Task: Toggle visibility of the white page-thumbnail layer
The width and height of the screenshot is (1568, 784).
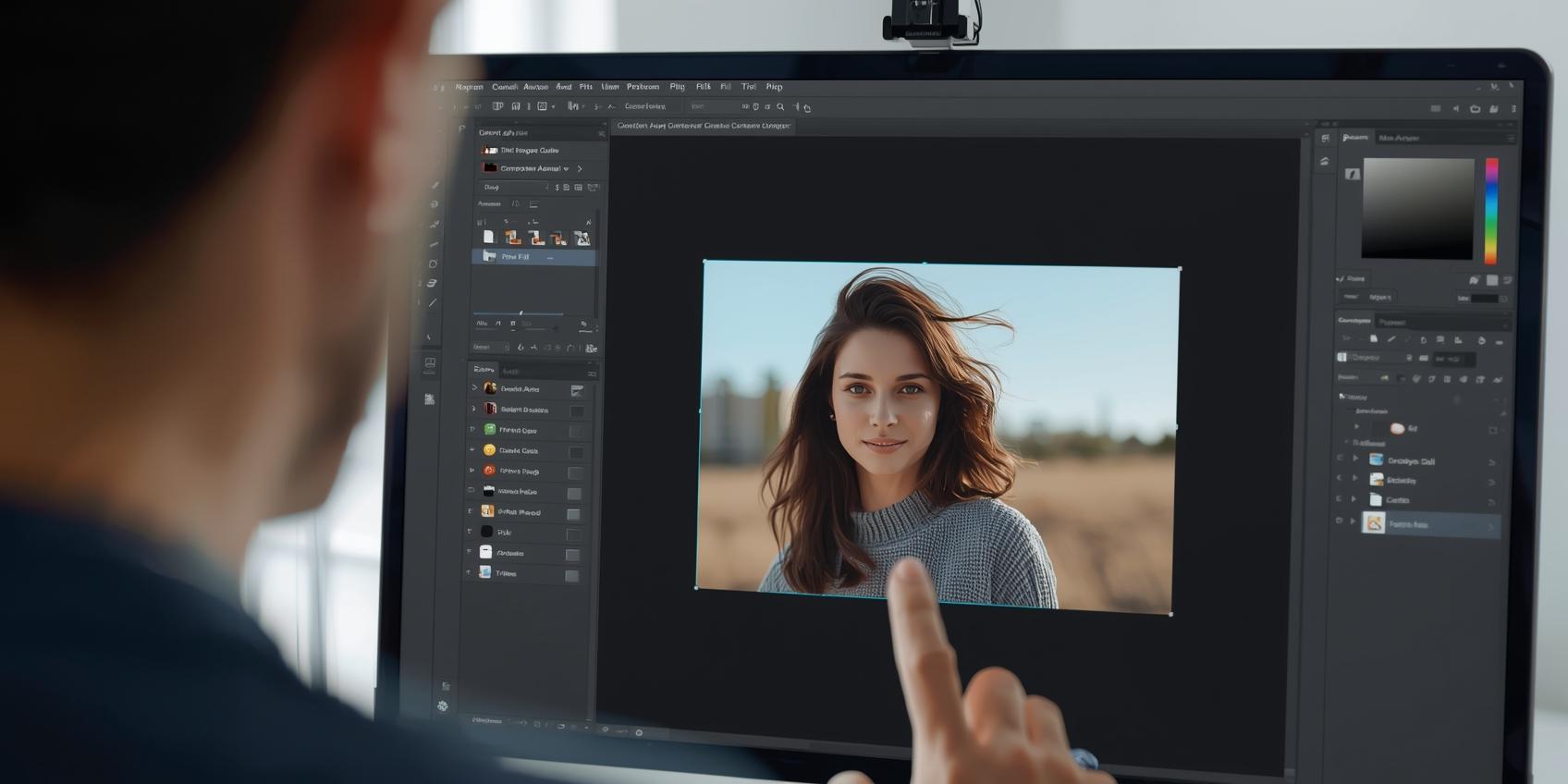Action: tap(1340, 498)
